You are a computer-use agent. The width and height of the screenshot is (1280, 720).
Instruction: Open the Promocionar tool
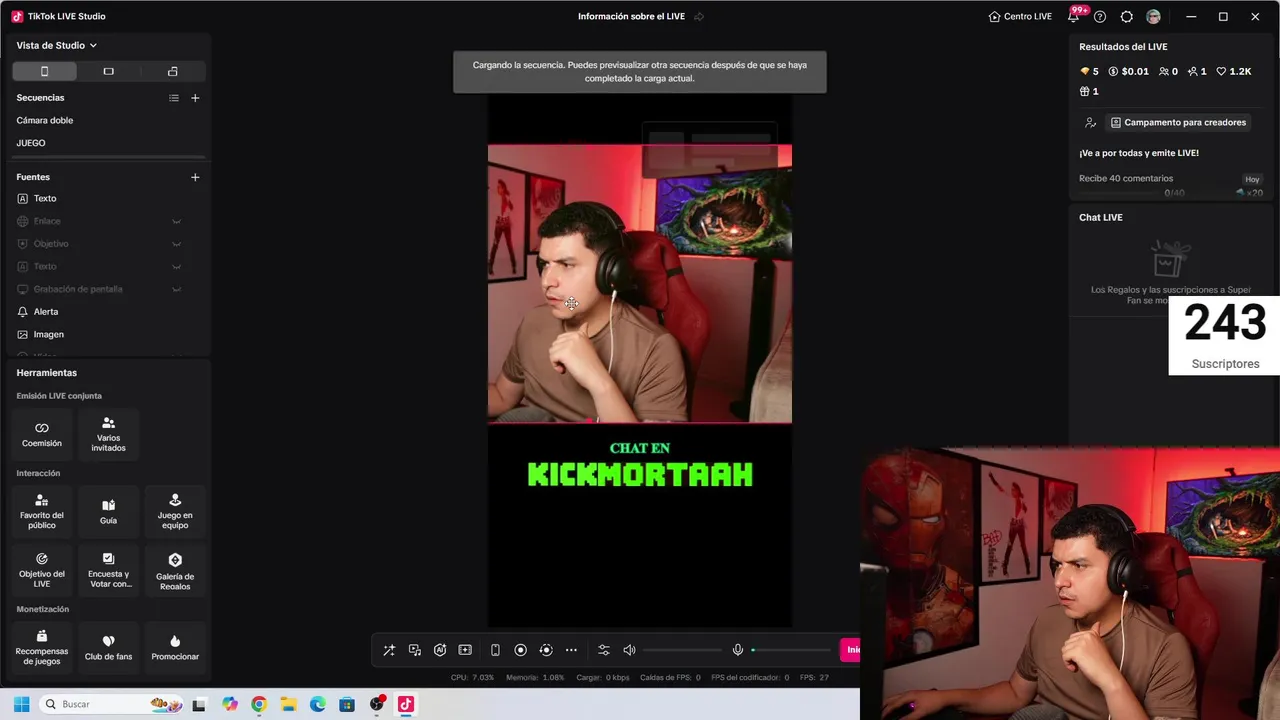(x=175, y=647)
